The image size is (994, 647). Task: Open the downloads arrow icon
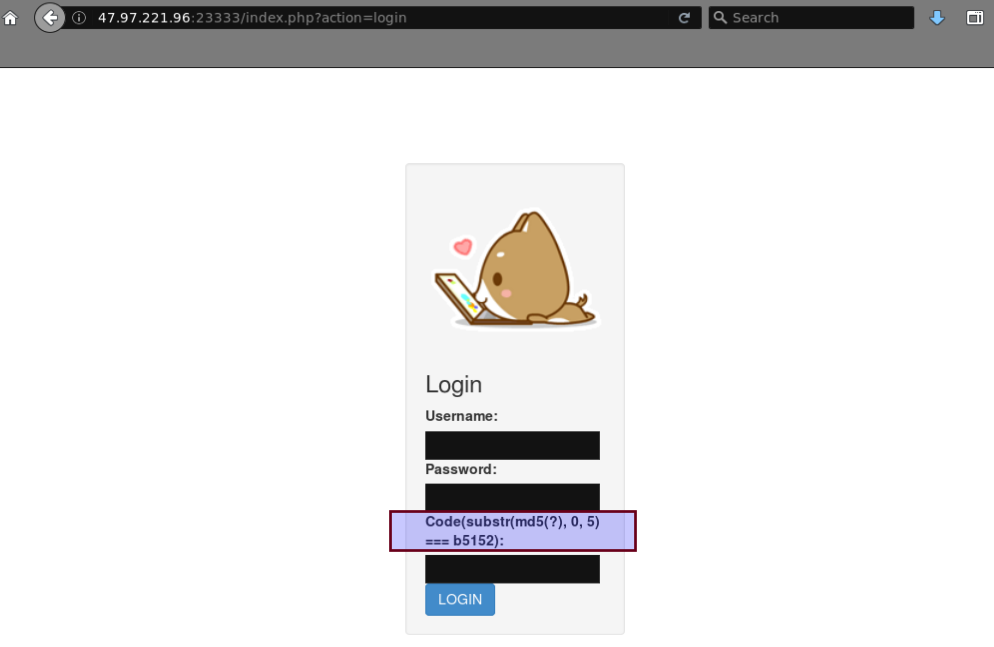pyautogui.click(x=937, y=18)
